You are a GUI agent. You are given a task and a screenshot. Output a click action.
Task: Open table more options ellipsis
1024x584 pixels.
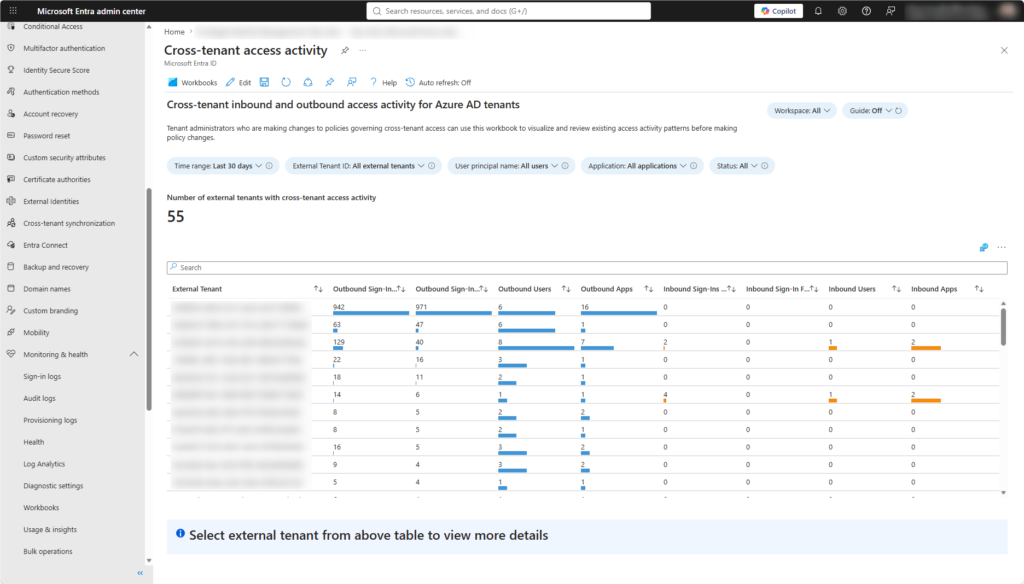pyautogui.click(x=1002, y=248)
